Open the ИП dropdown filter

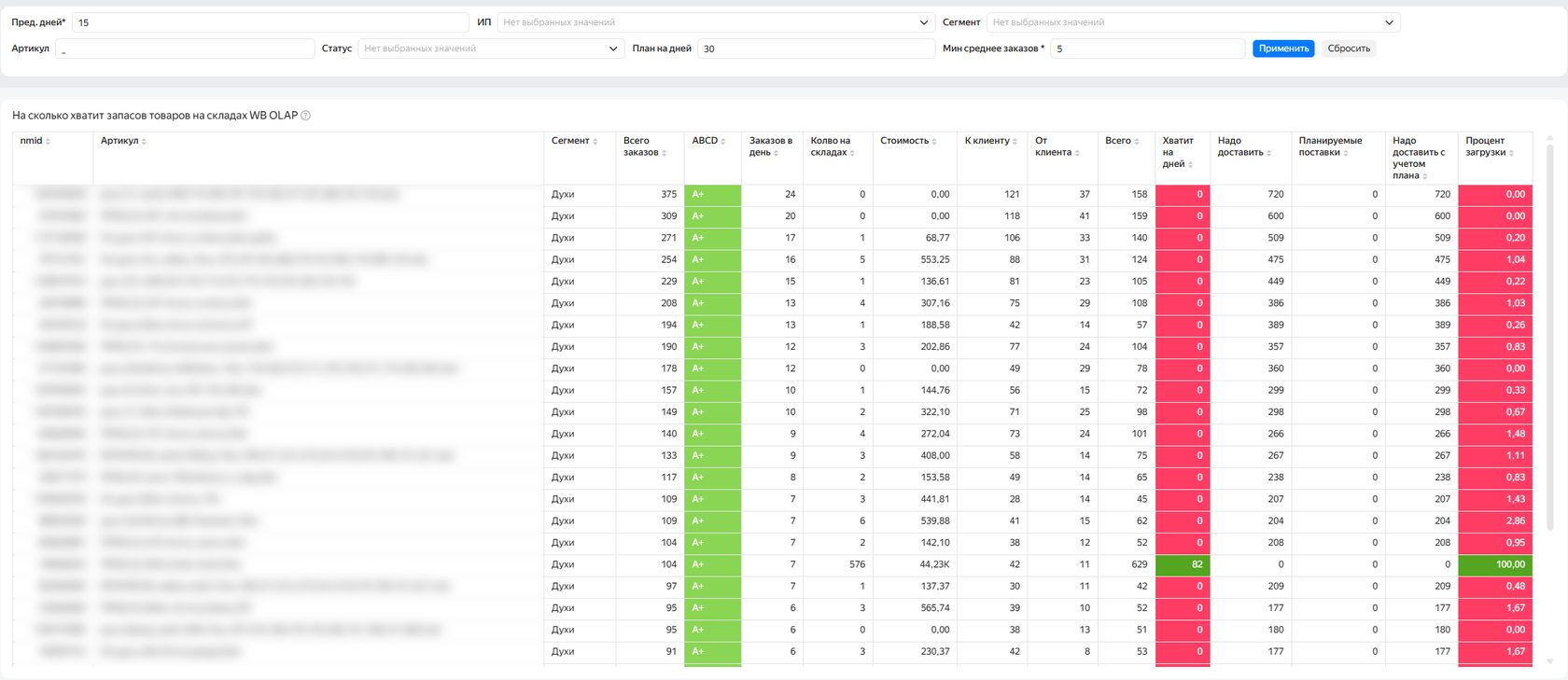coord(716,22)
